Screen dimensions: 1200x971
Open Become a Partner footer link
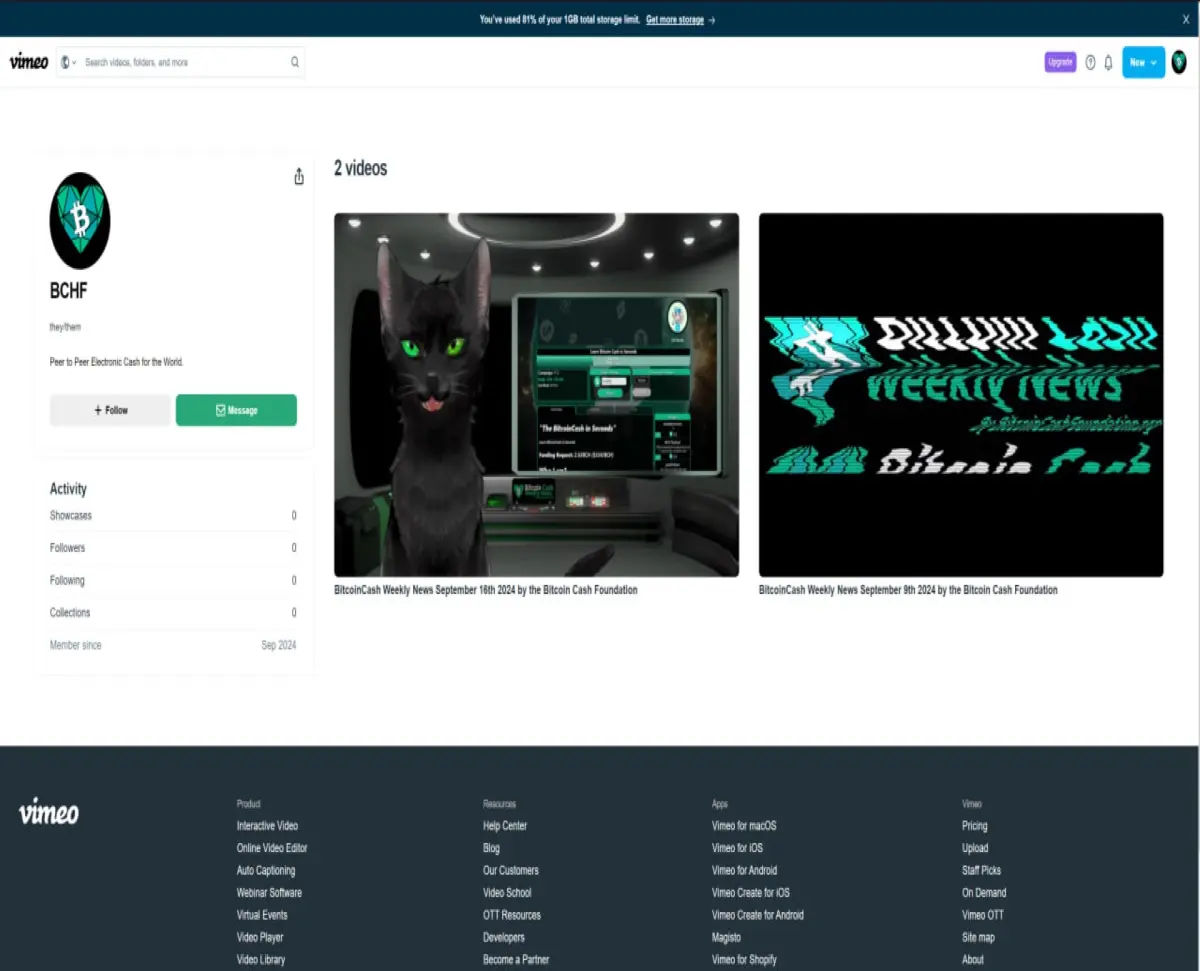click(516, 960)
